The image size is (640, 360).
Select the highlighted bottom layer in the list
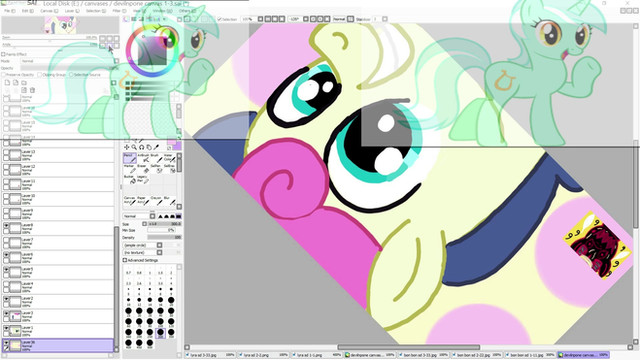point(58,345)
